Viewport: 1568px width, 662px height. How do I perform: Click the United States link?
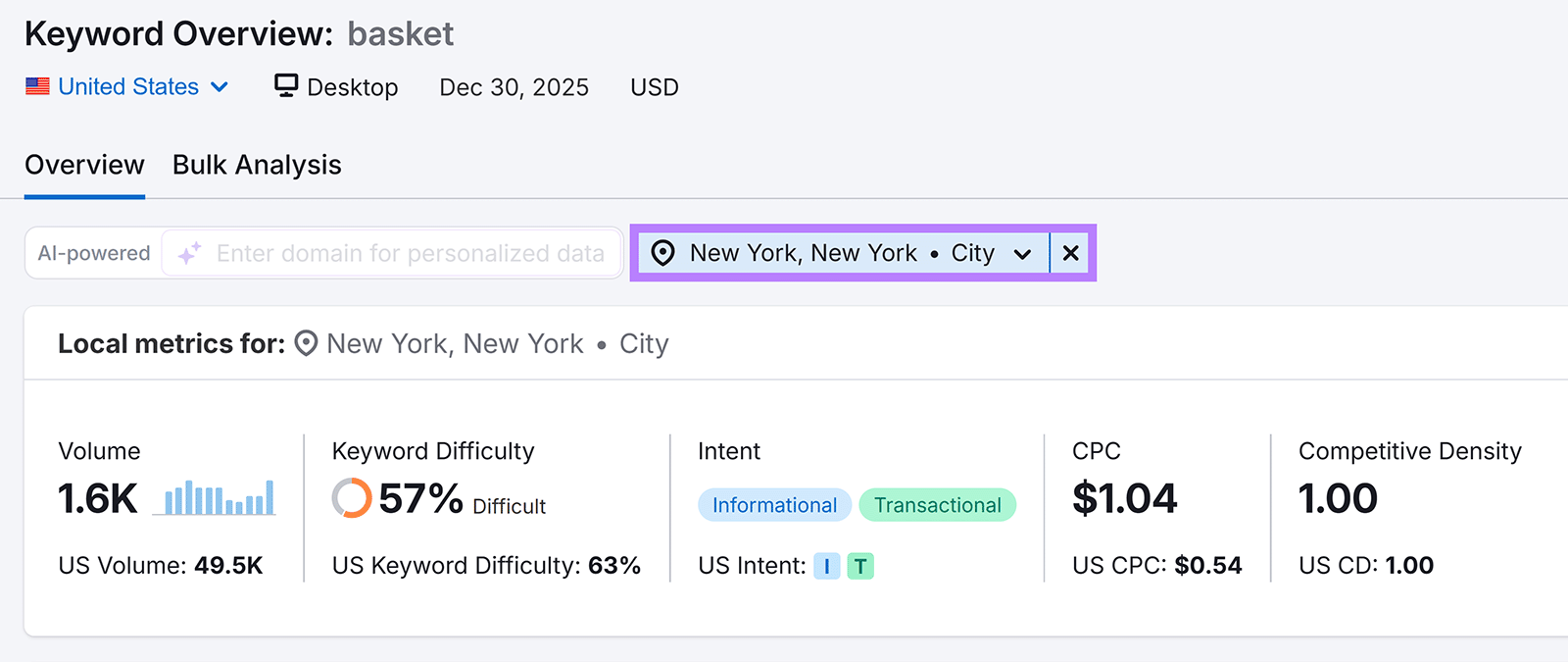127,86
